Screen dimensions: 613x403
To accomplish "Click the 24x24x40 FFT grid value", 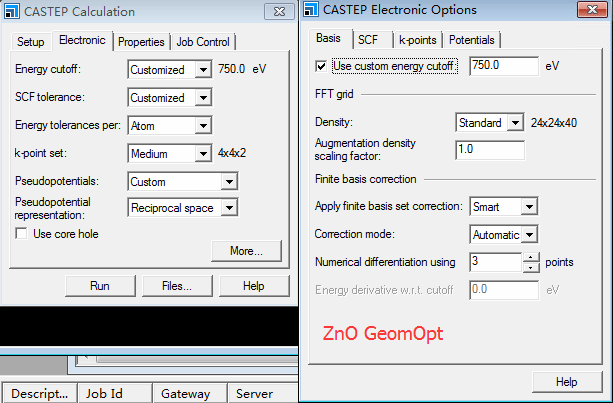I will [554, 123].
